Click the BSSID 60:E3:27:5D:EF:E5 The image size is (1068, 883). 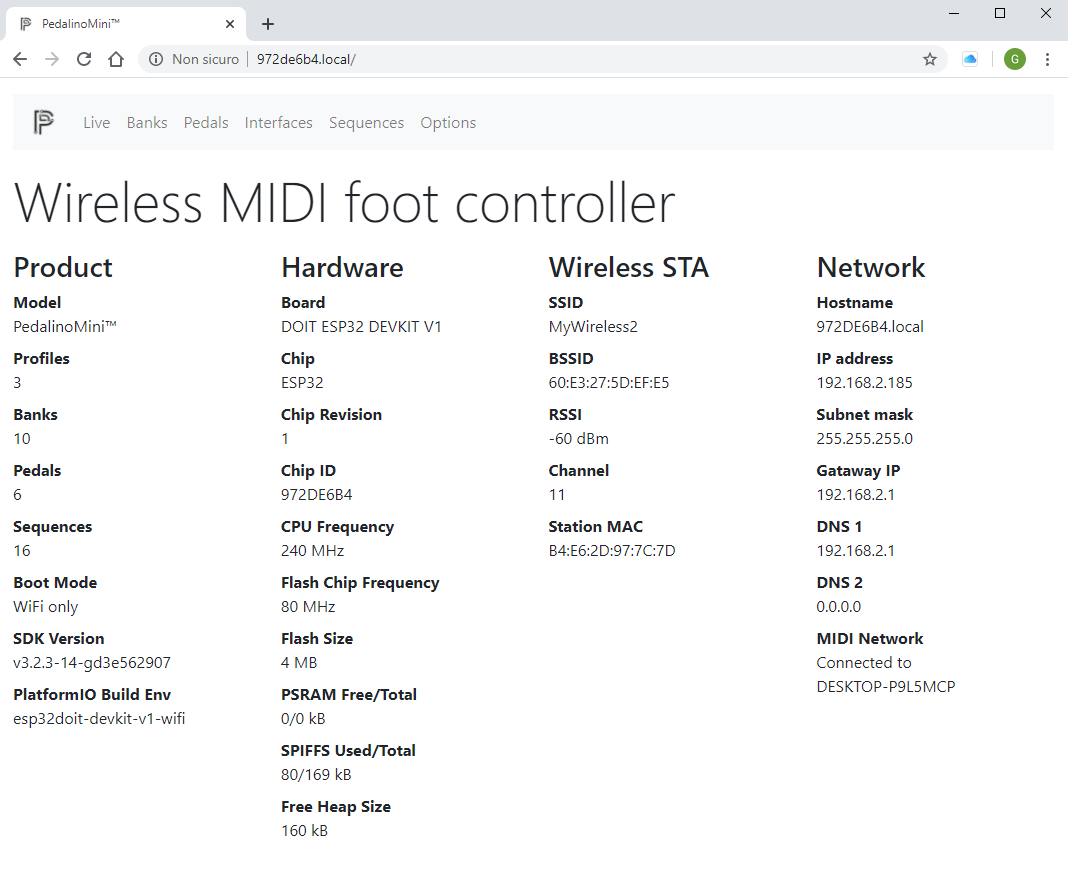(x=609, y=383)
